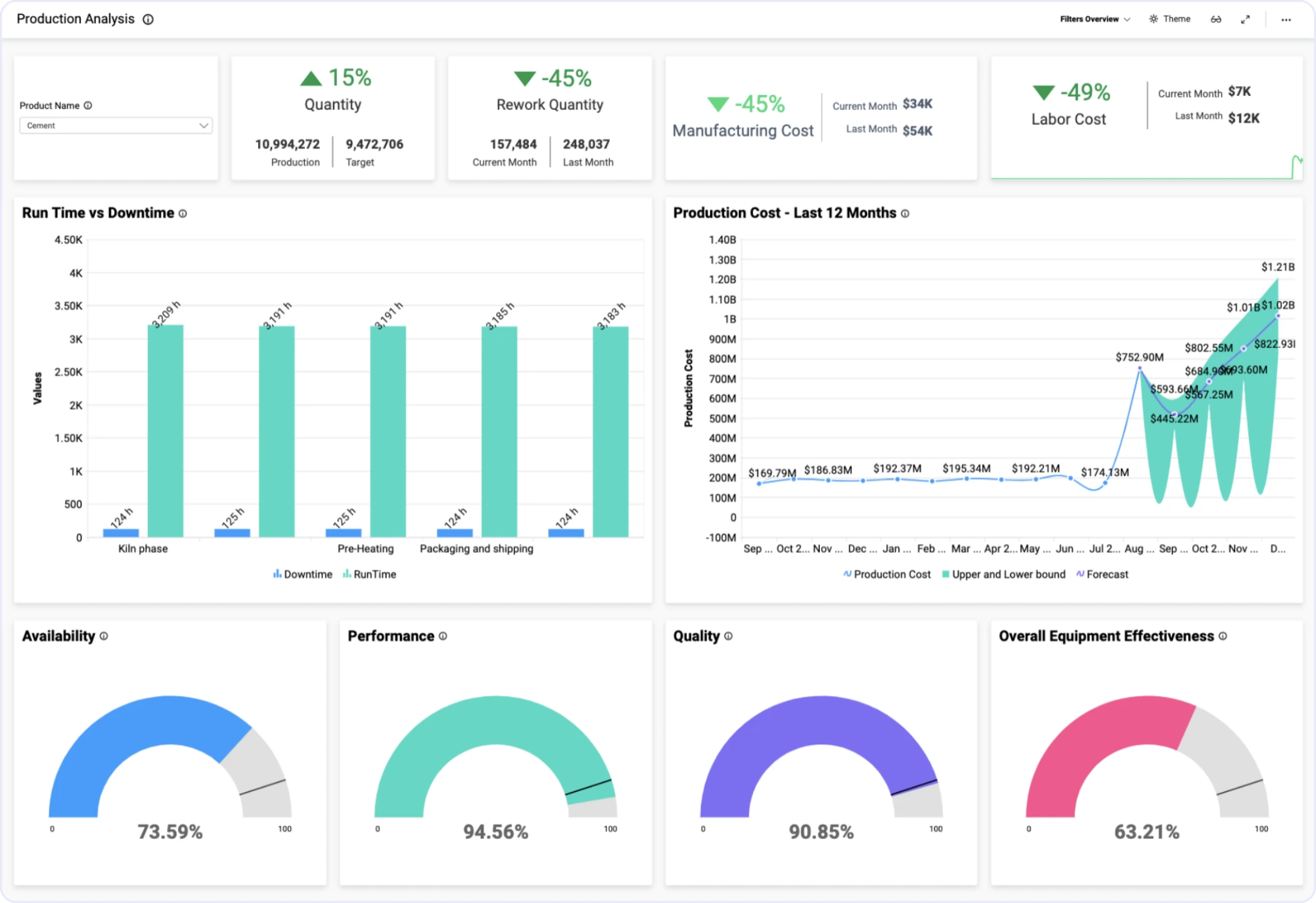Click the glasses view mode icon
The width and height of the screenshot is (1316, 903).
1216,19
